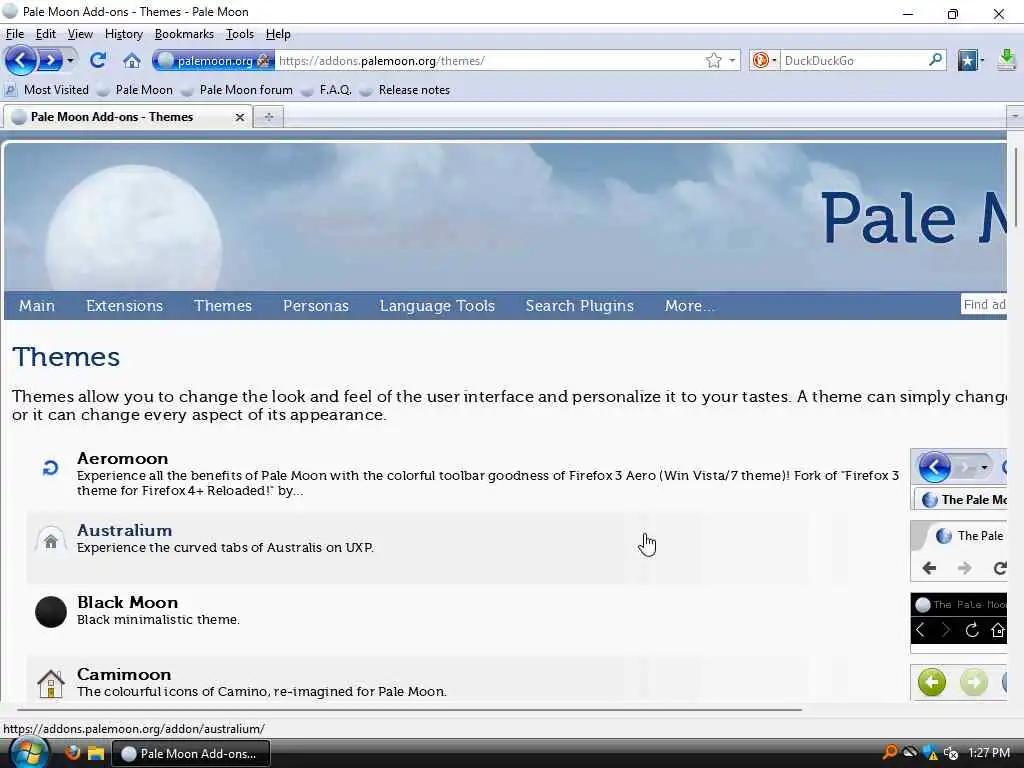Open the Tools menu
The image size is (1024, 768).
tap(240, 34)
